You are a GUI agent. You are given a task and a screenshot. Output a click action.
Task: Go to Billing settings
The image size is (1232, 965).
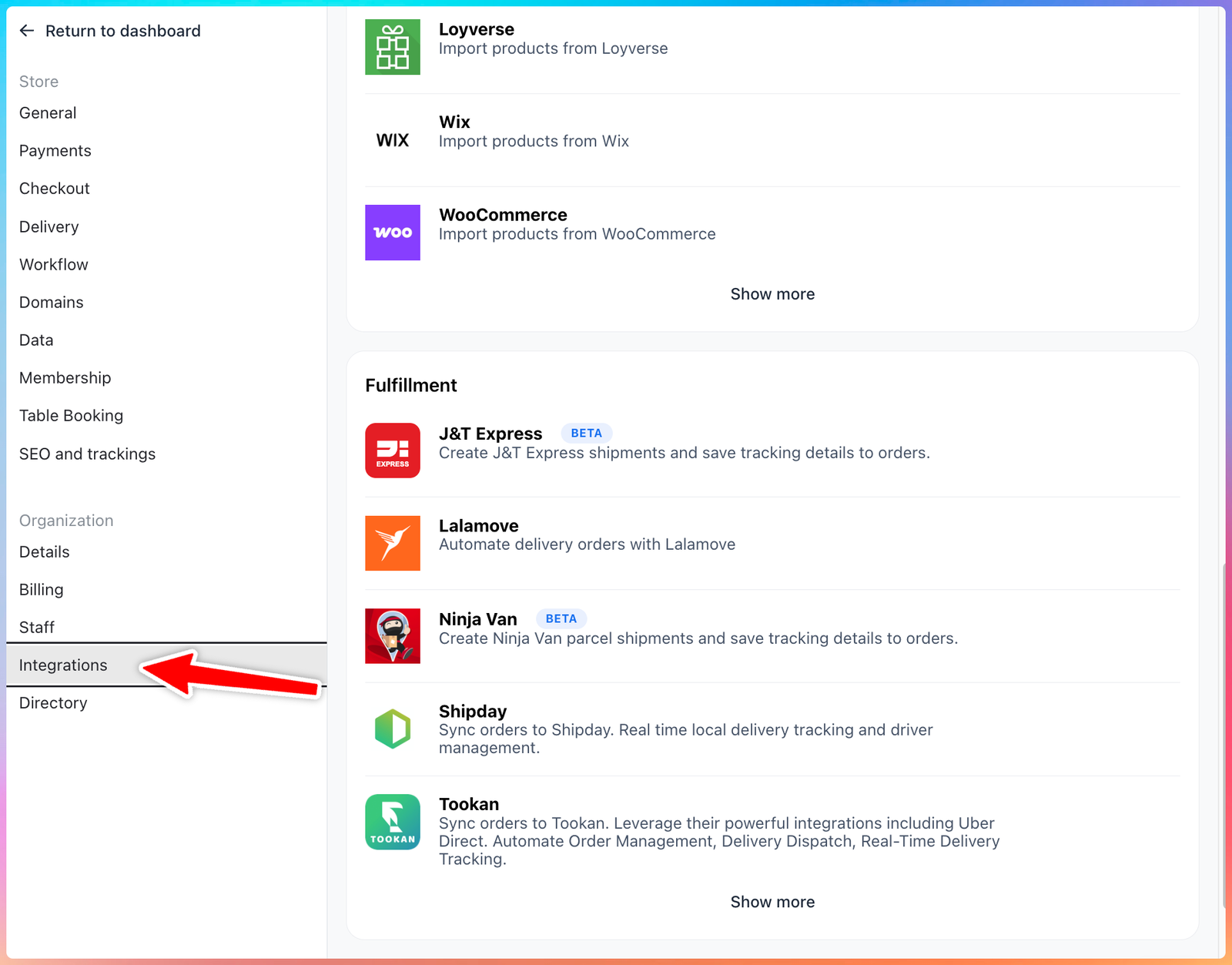tap(42, 589)
